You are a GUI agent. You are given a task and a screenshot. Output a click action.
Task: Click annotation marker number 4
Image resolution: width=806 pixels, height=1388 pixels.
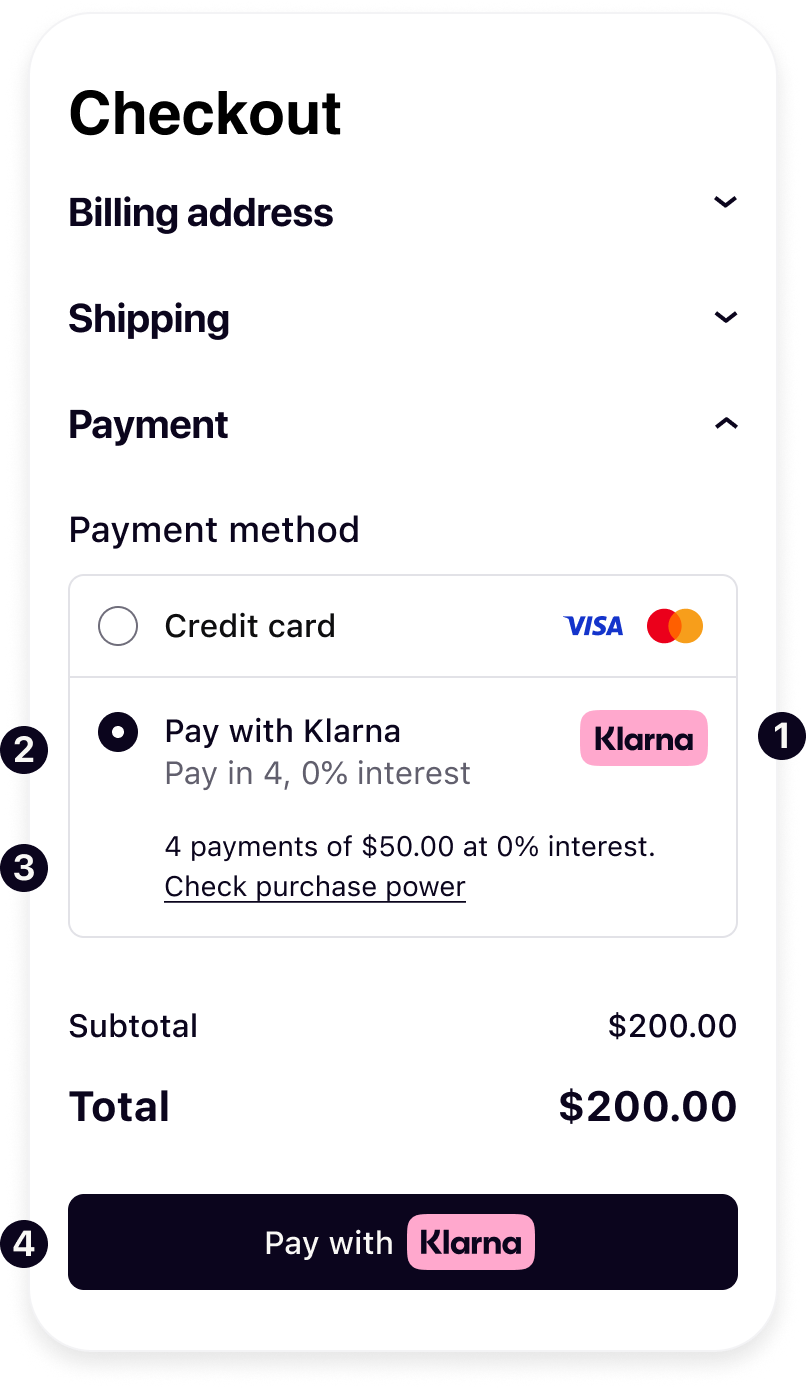pyautogui.click(x=24, y=1244)
